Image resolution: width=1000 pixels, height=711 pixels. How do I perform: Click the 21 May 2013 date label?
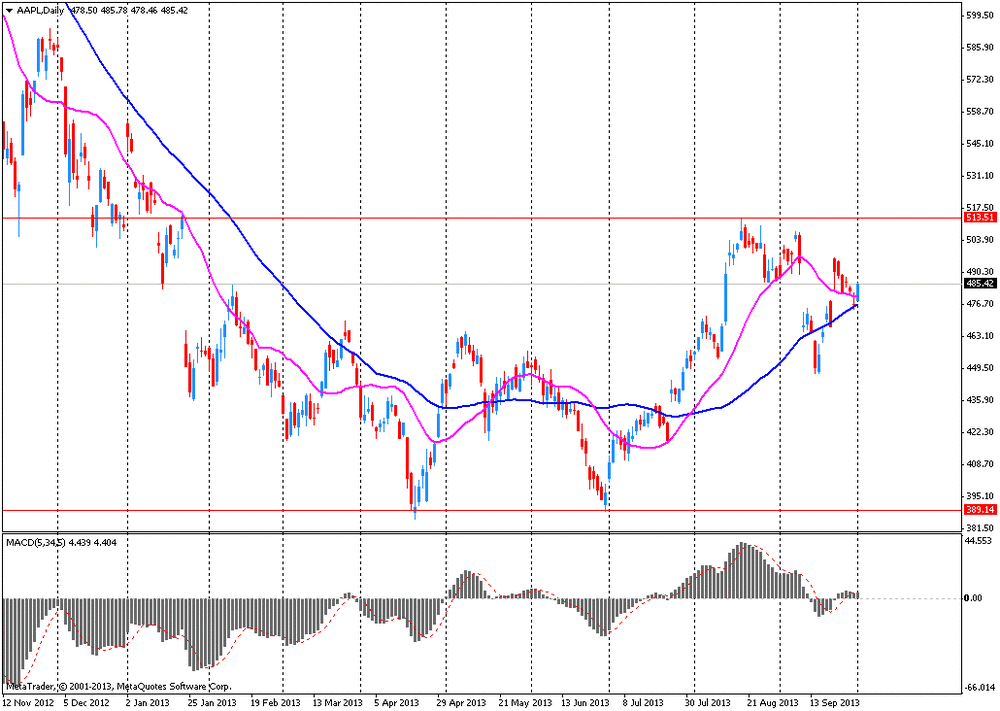(x=522, y=703)
